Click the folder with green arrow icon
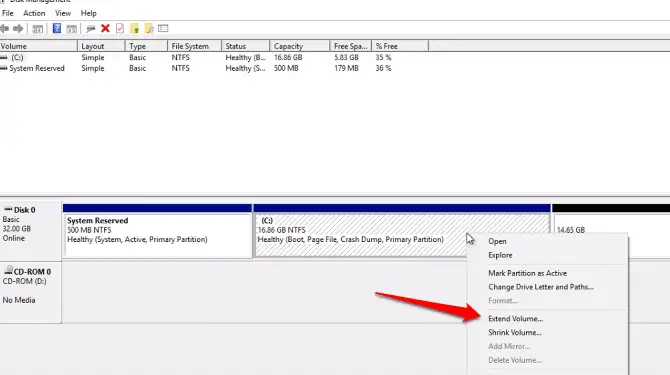670x375 pixels. [x=135, y=29]
